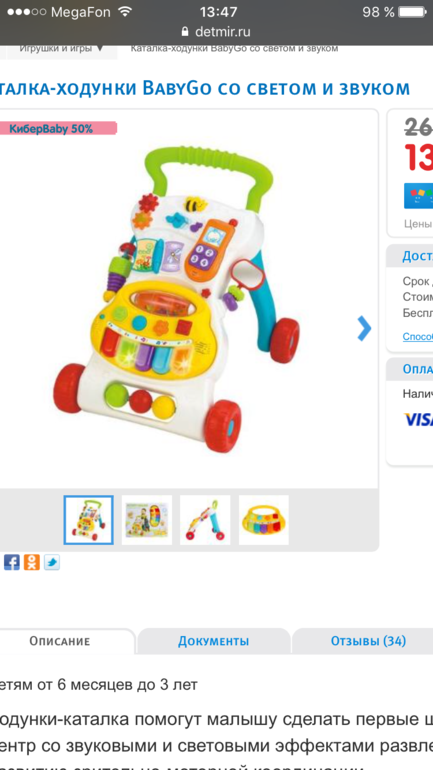Show next product photo with blue arrow
Screen dimensions: 433x770
click(364, 329)
